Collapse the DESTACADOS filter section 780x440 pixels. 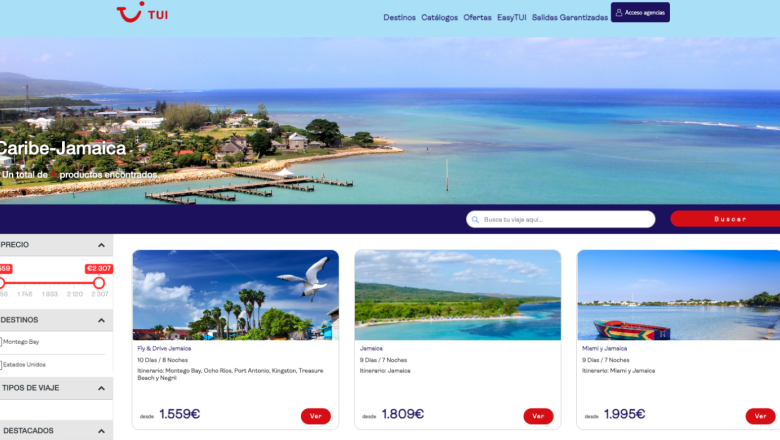click(x=101, y=431)
